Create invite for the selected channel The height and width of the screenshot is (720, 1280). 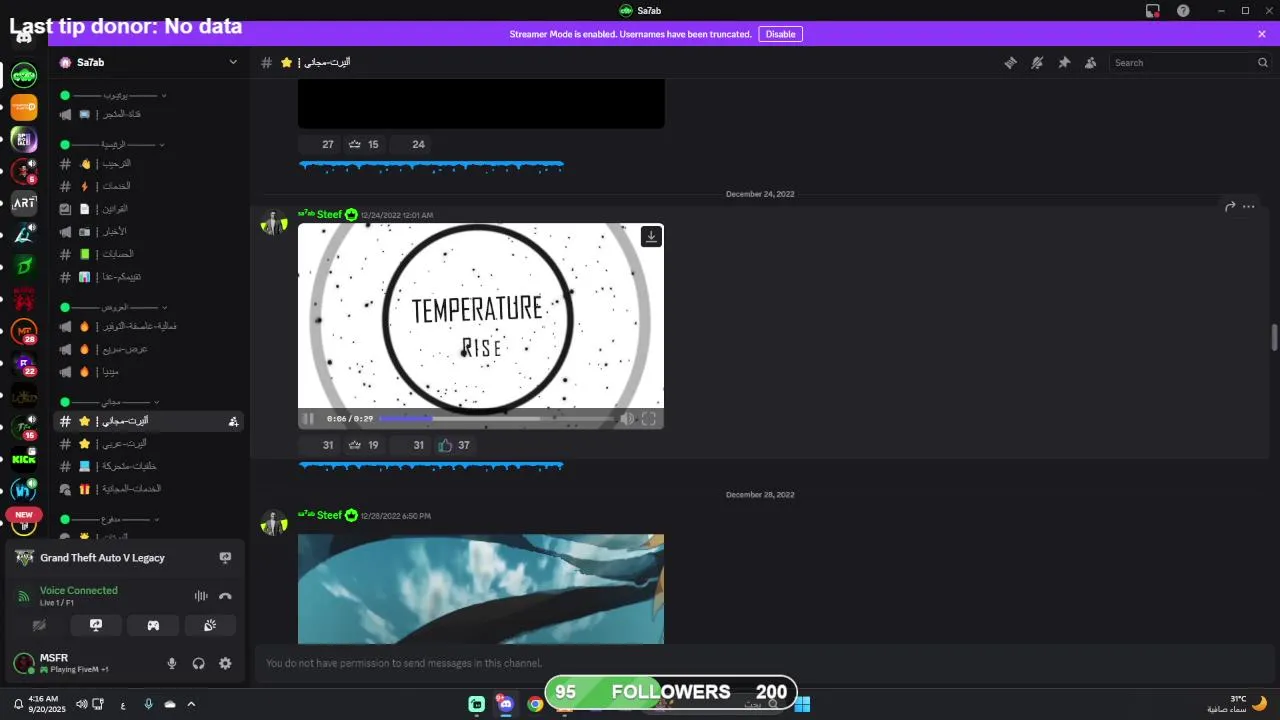coord(233,421)
